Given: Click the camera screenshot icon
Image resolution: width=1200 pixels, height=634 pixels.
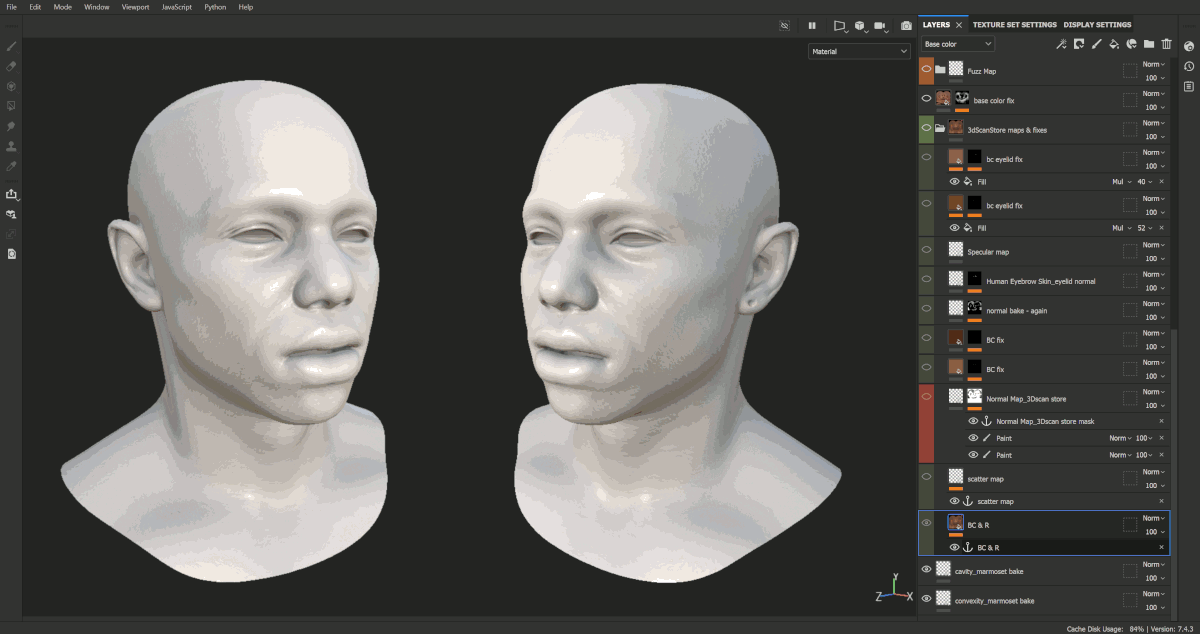Looking at the screenshot, I should click(x=906, y=26).
